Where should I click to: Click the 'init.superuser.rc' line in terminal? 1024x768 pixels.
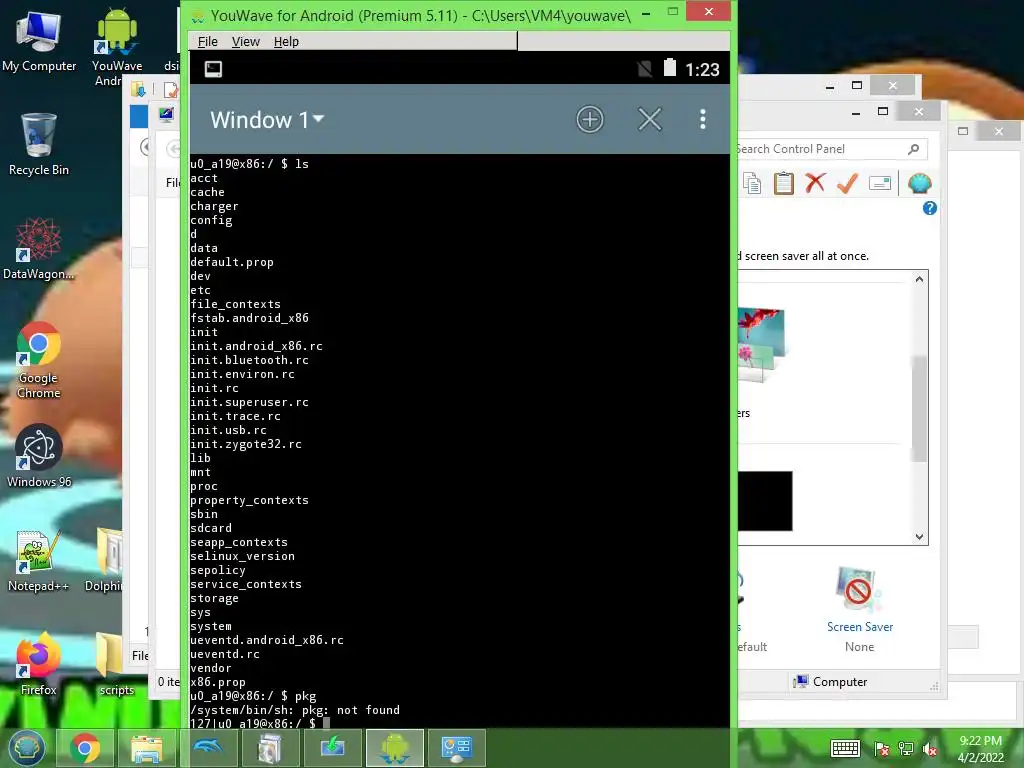click(249, 402)
